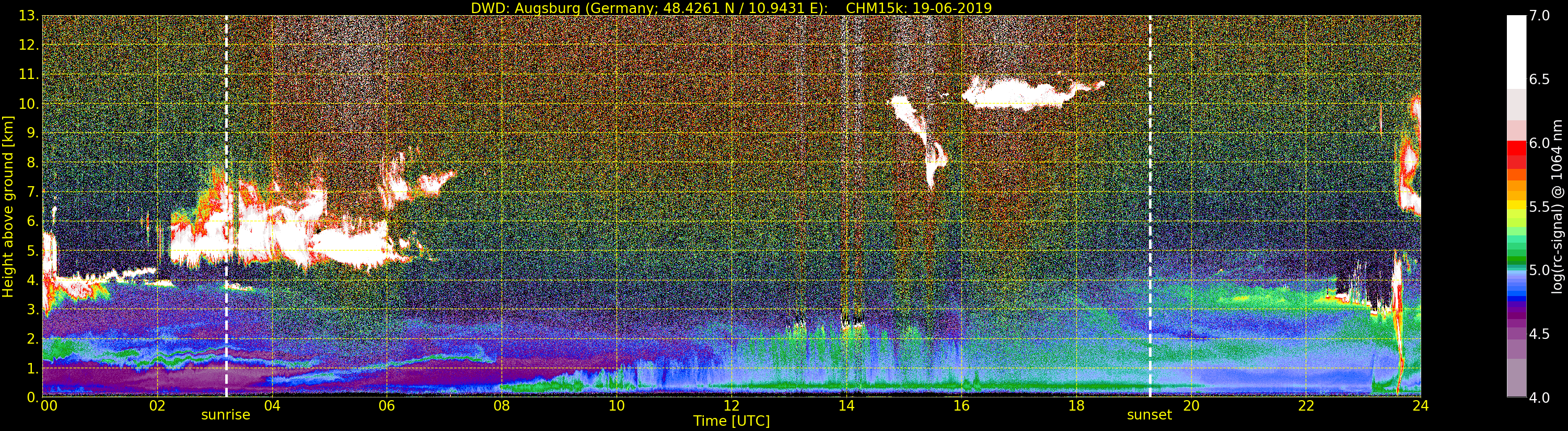Click the '6.' height axis tick label
The width and height of the screenshot is (1568, 431).
tap(32, 221)
